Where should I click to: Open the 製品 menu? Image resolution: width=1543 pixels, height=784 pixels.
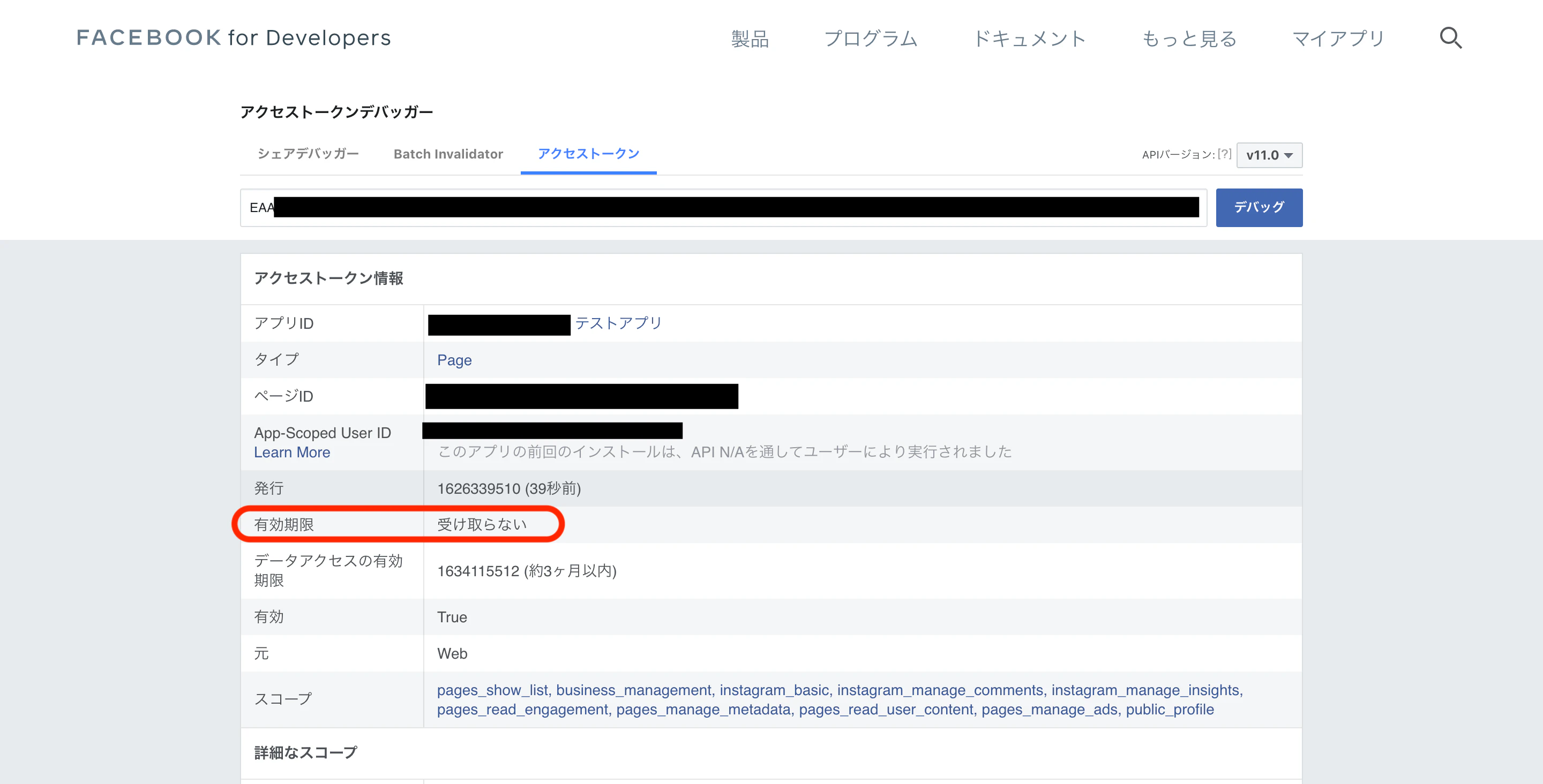click(x=750, y=39)
